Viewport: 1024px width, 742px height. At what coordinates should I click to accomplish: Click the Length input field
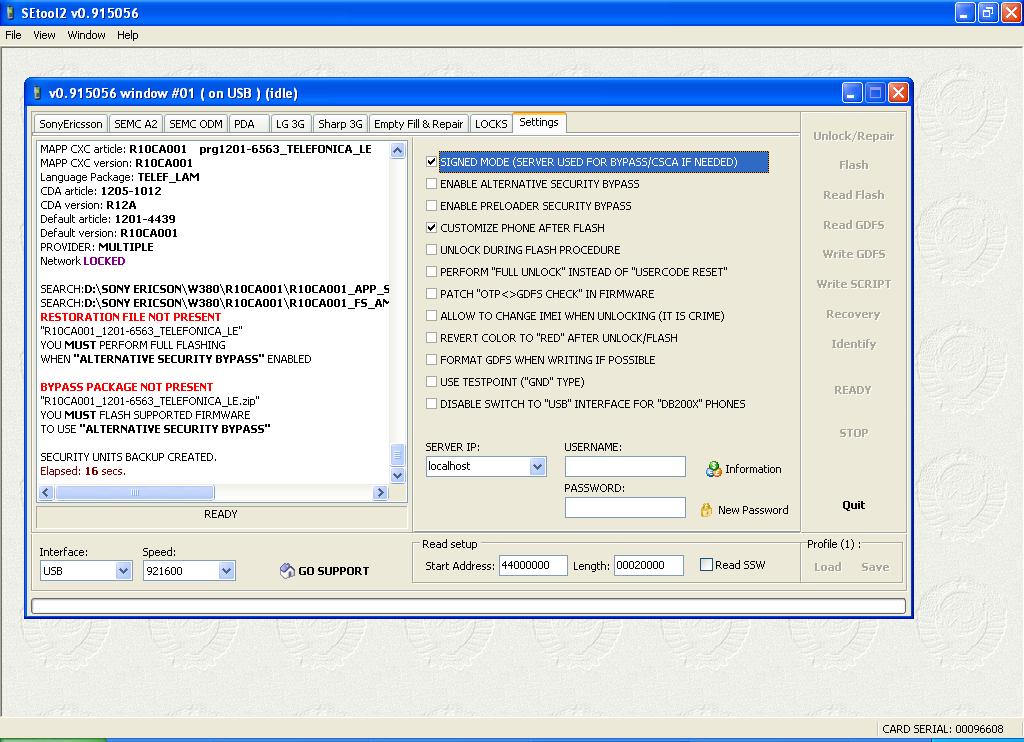point(648,566)
